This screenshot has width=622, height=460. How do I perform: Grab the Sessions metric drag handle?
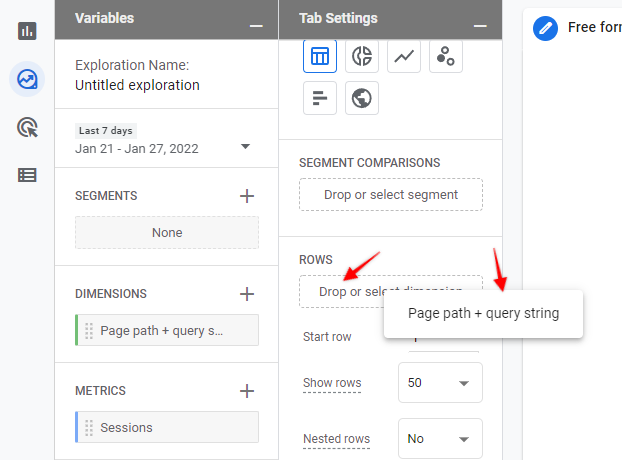click(89, 427)
